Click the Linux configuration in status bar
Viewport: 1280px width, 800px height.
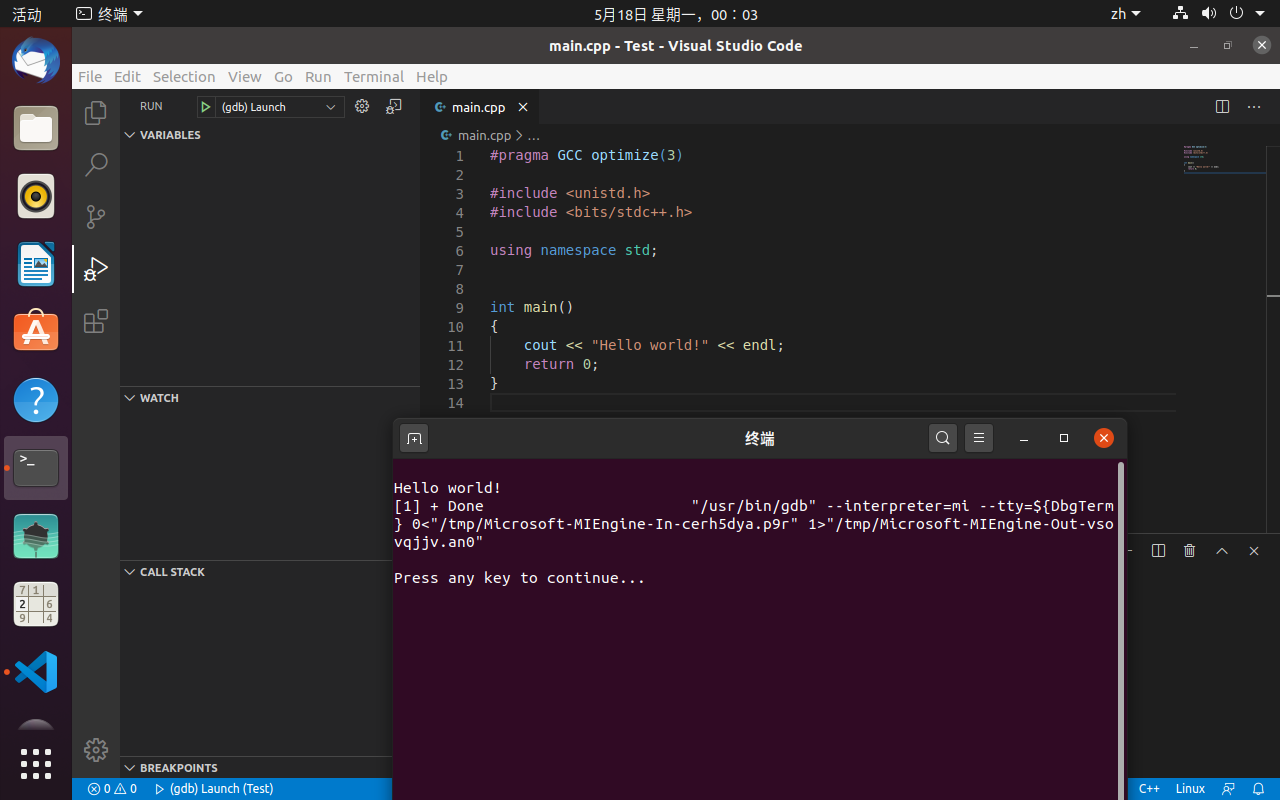(1190, 789)
